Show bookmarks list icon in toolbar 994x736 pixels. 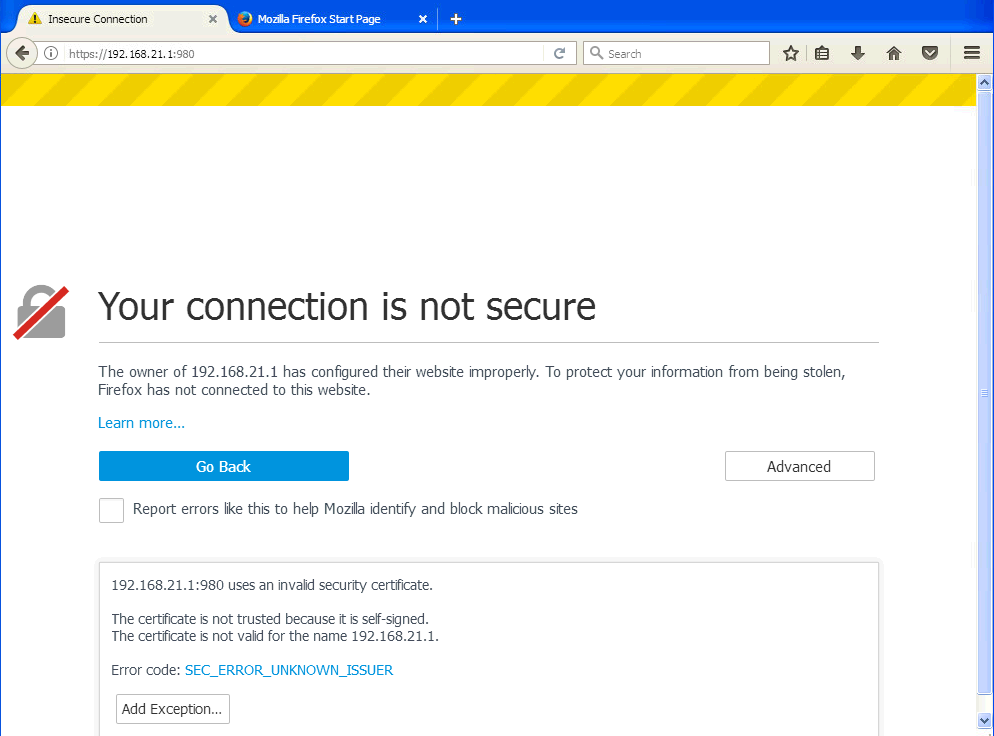pos(822,54)
